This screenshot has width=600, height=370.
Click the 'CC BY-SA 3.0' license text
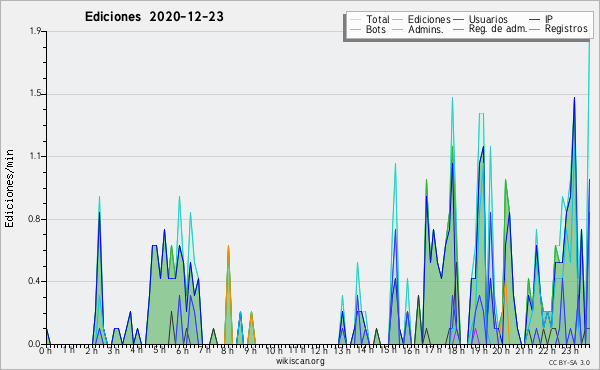click(569, 362)
